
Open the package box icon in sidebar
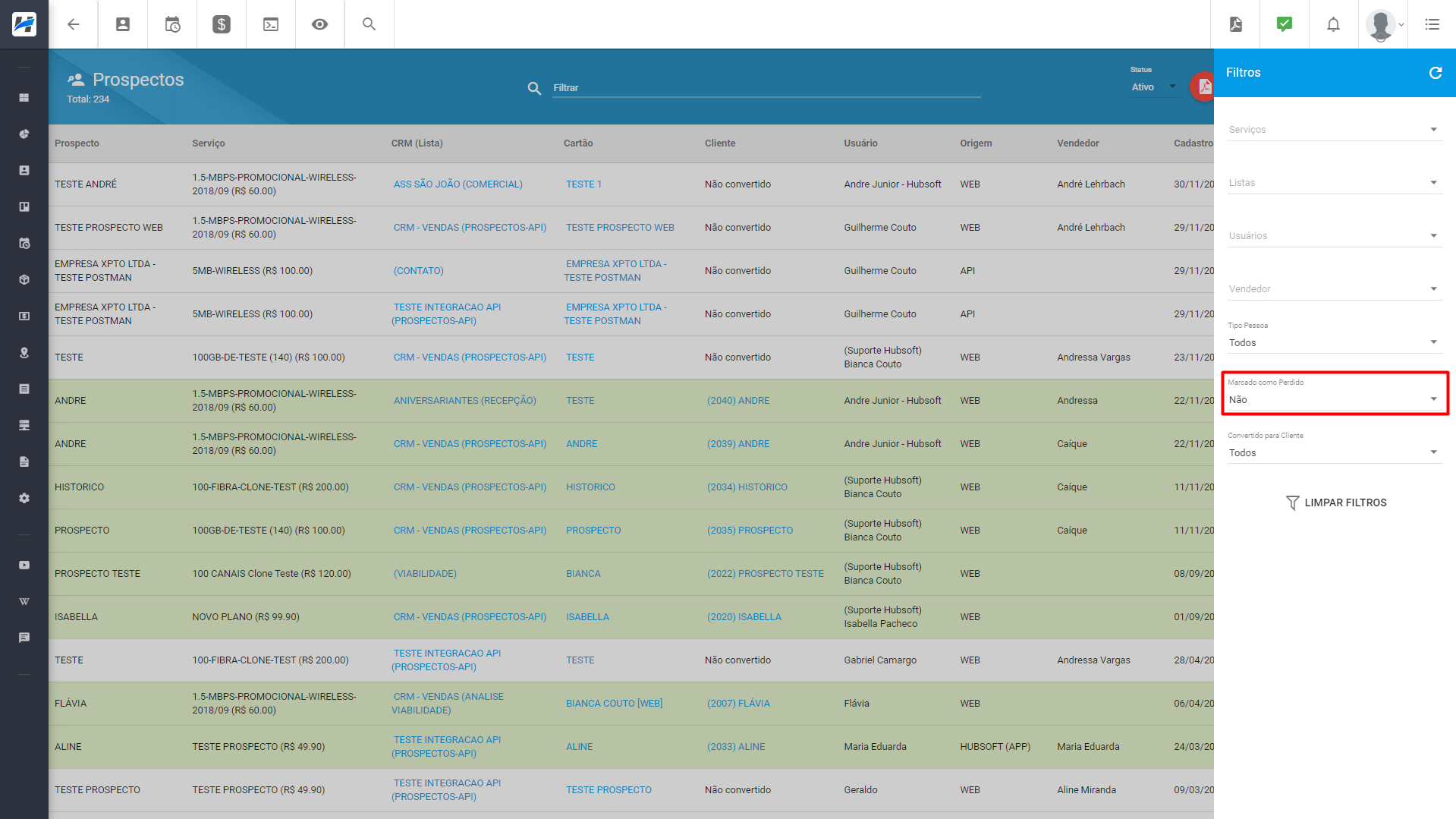24,279
